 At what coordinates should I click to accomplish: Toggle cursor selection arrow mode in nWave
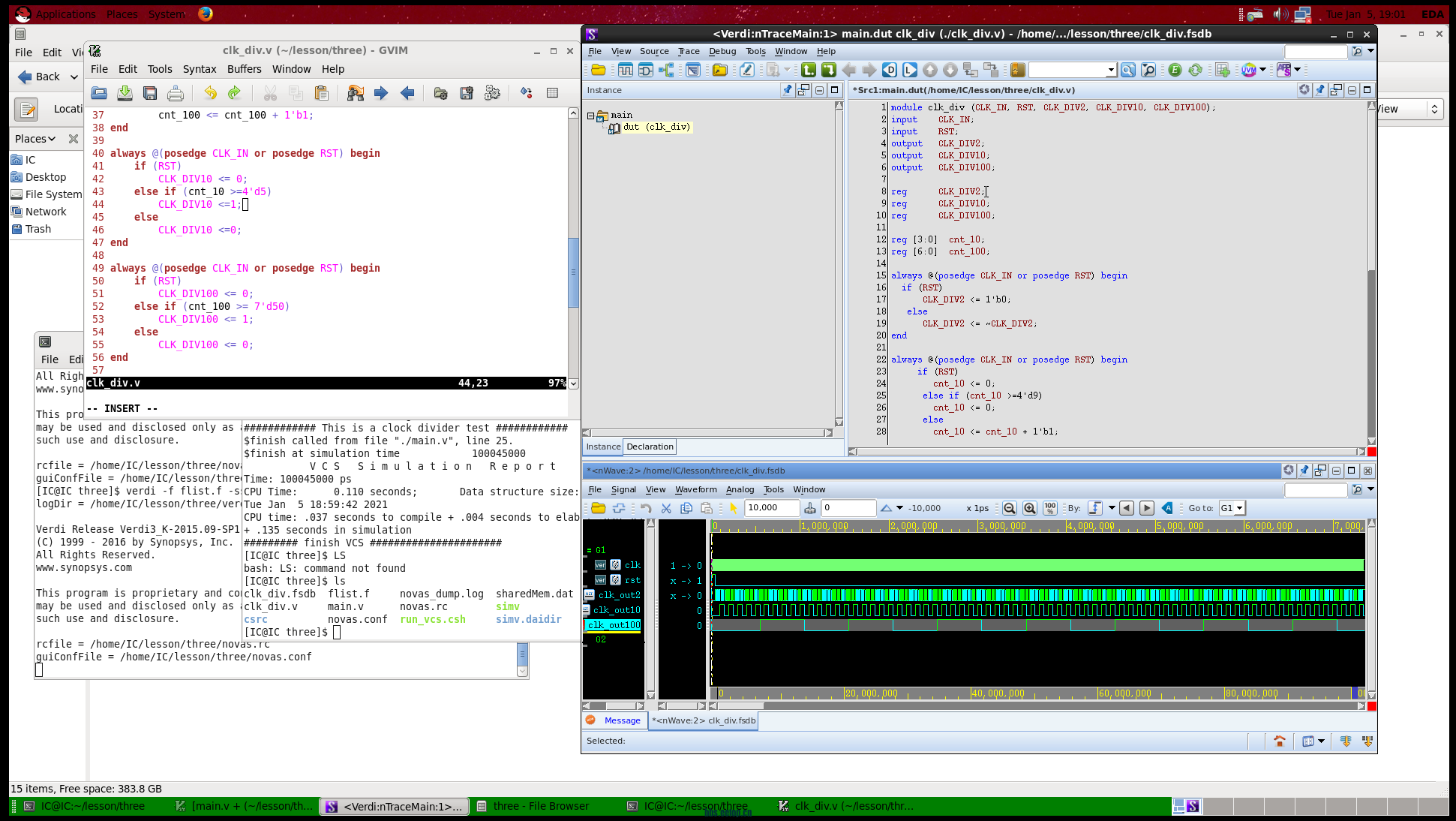click(734, 508)
